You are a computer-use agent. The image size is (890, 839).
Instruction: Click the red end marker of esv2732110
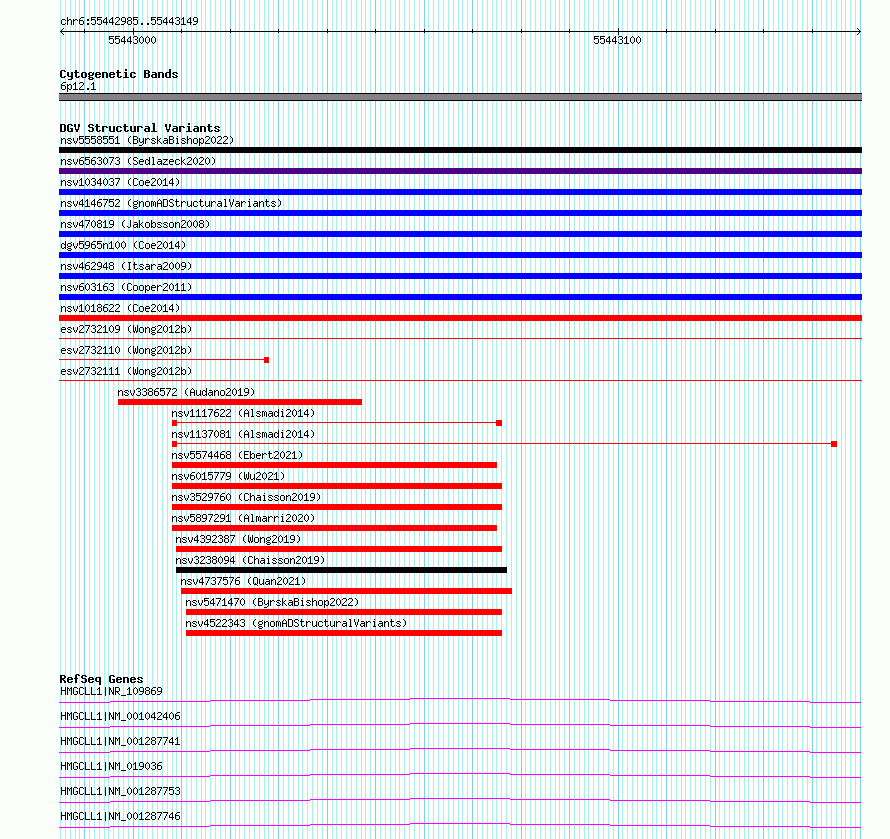267,360
